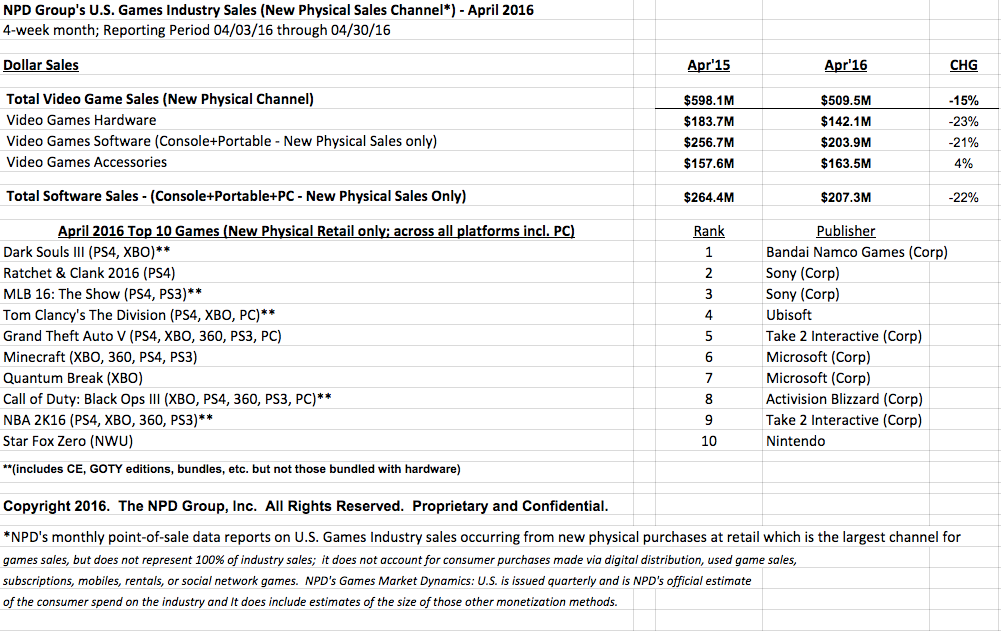The height and width of the screenshot is (631, 1001).
Task: Click the $256.7M software cell
Action: pyautogui.click(x=709, y=142)
